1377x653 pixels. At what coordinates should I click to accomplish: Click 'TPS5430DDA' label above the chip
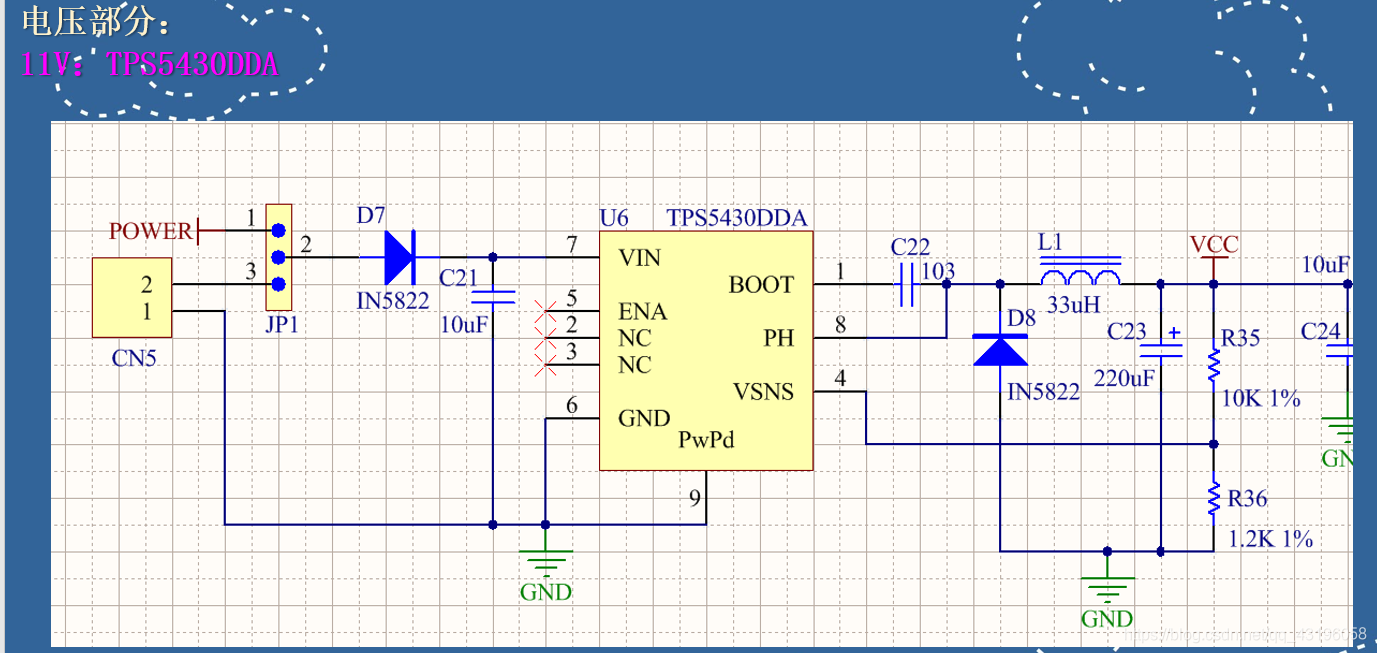tap(737, 218)
